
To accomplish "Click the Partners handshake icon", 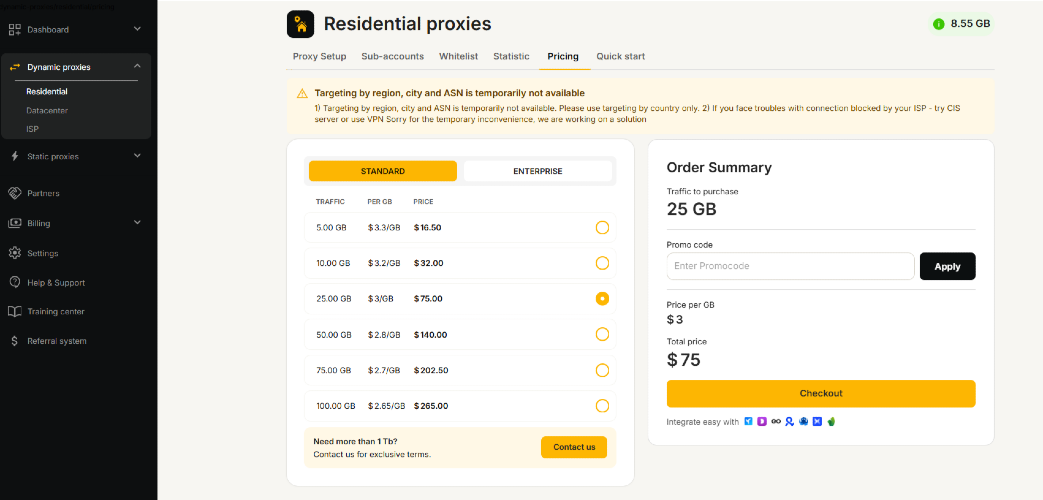I will coord(15,193).
